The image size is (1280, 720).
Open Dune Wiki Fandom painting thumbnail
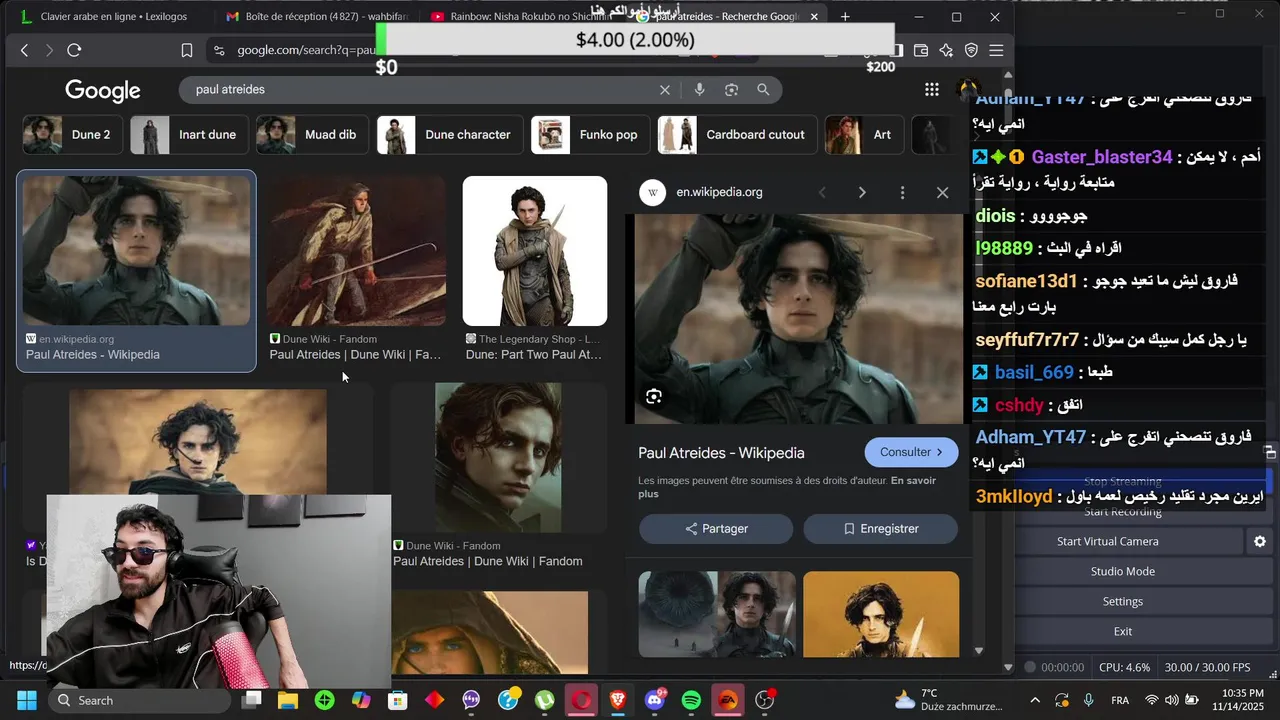coord(356,251)
